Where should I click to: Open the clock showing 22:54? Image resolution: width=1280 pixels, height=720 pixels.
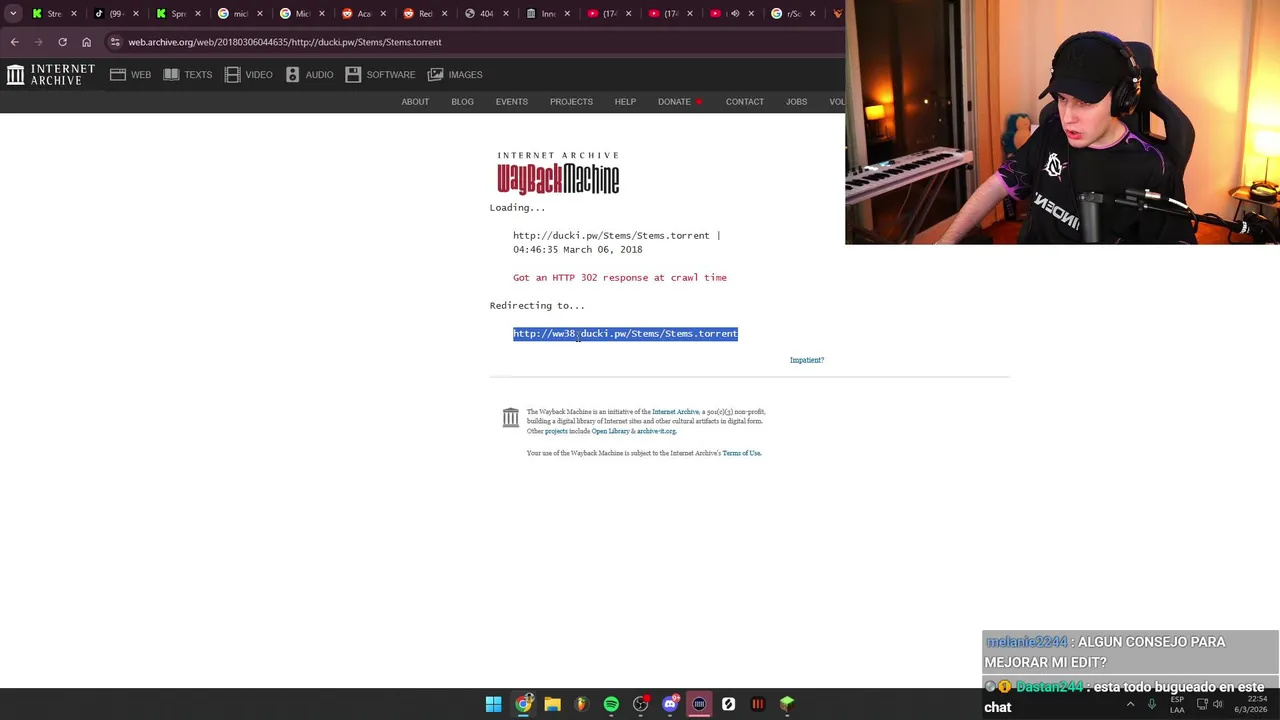point(1249,704)
